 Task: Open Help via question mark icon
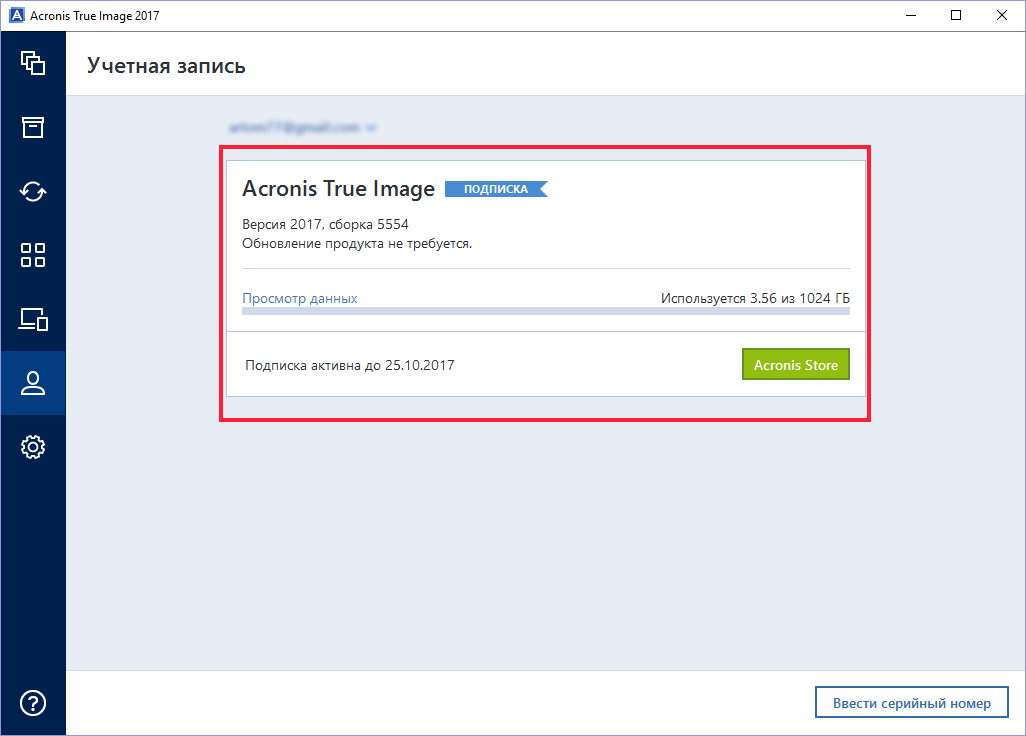(33, 703)
